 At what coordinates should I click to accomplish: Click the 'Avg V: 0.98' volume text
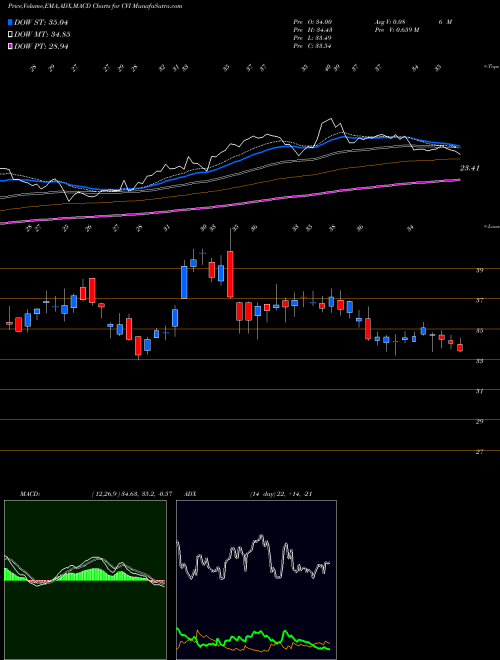390,22
